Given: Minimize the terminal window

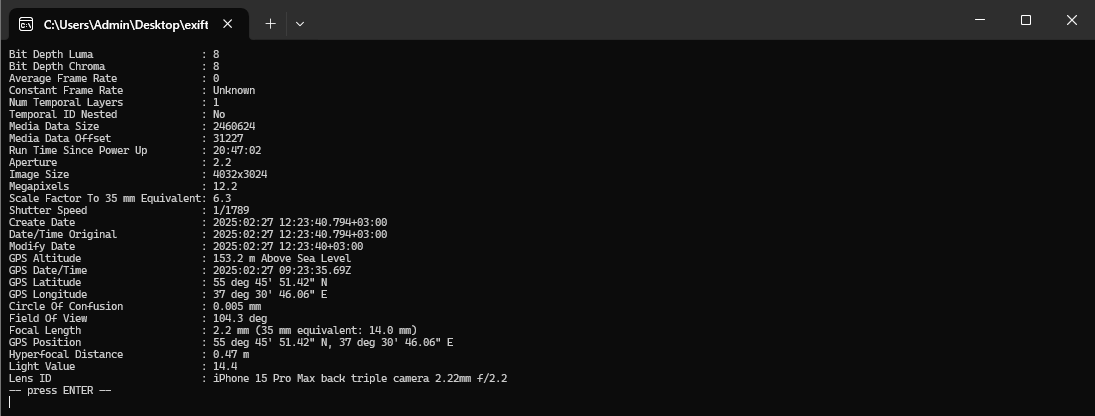Looking at the screenshot, I should tap(978, 20).
